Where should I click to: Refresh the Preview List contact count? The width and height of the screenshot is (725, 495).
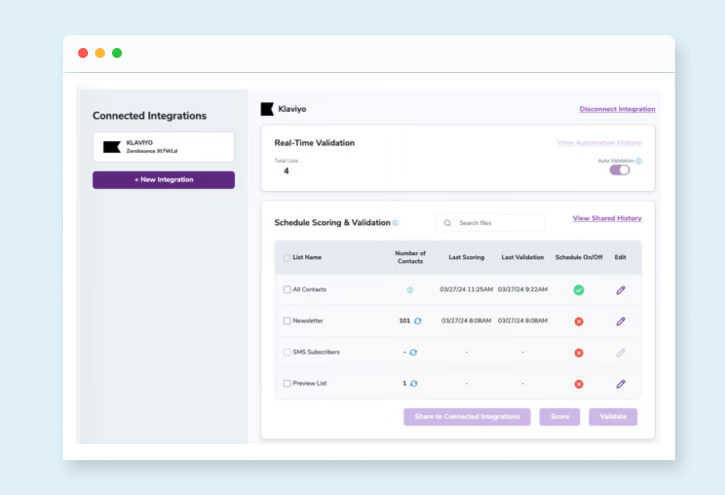point(414,384)
